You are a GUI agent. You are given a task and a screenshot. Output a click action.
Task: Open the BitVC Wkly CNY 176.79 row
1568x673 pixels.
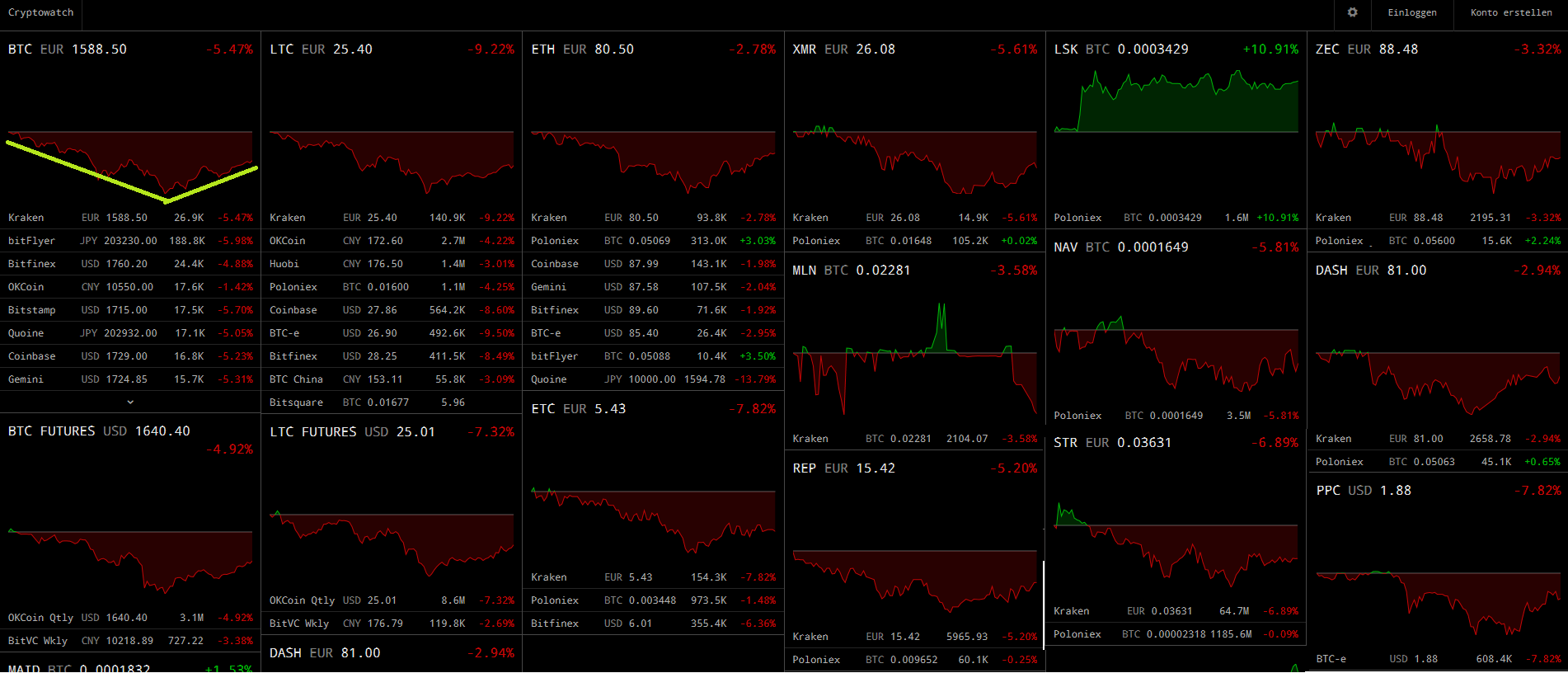click(392, 624)
